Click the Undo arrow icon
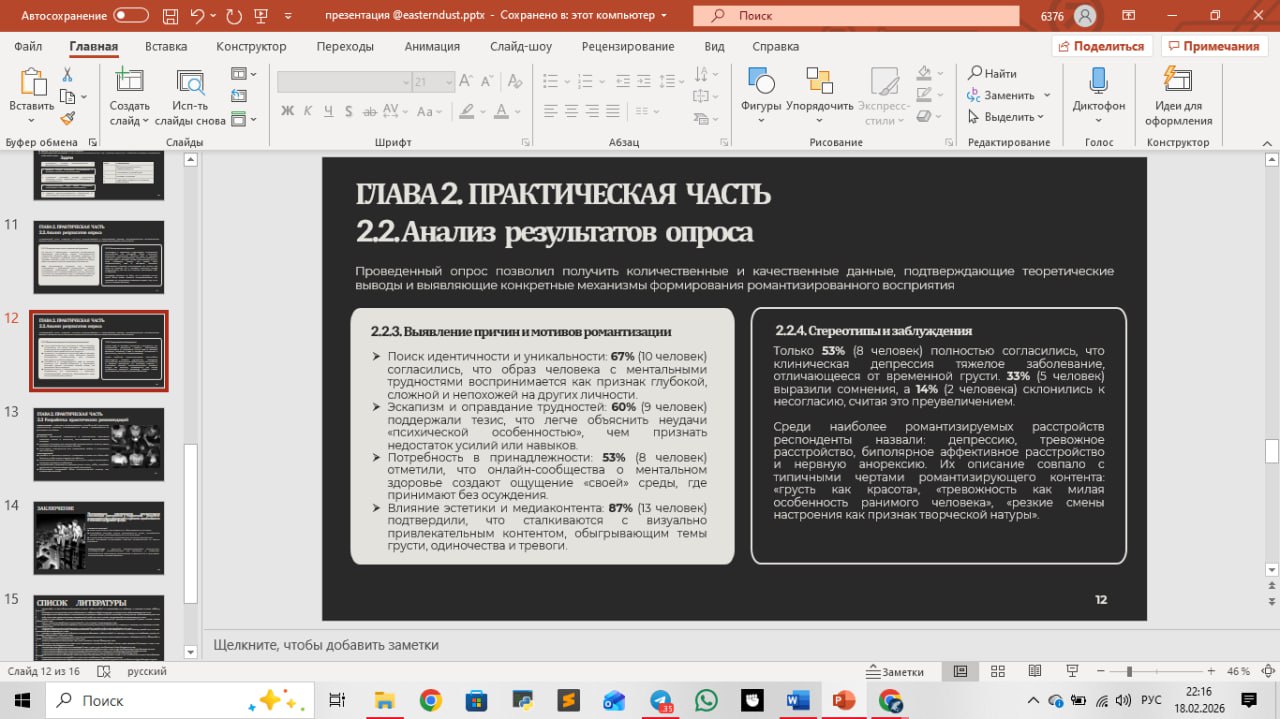1280x719 pixels. click(198, 16)
